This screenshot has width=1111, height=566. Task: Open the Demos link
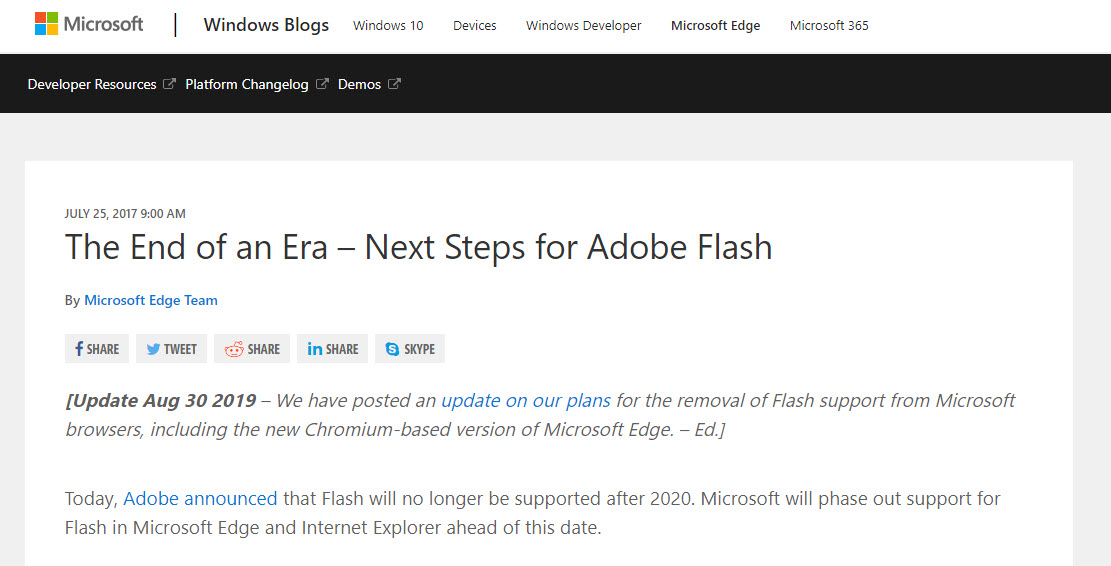pos(359,84)
